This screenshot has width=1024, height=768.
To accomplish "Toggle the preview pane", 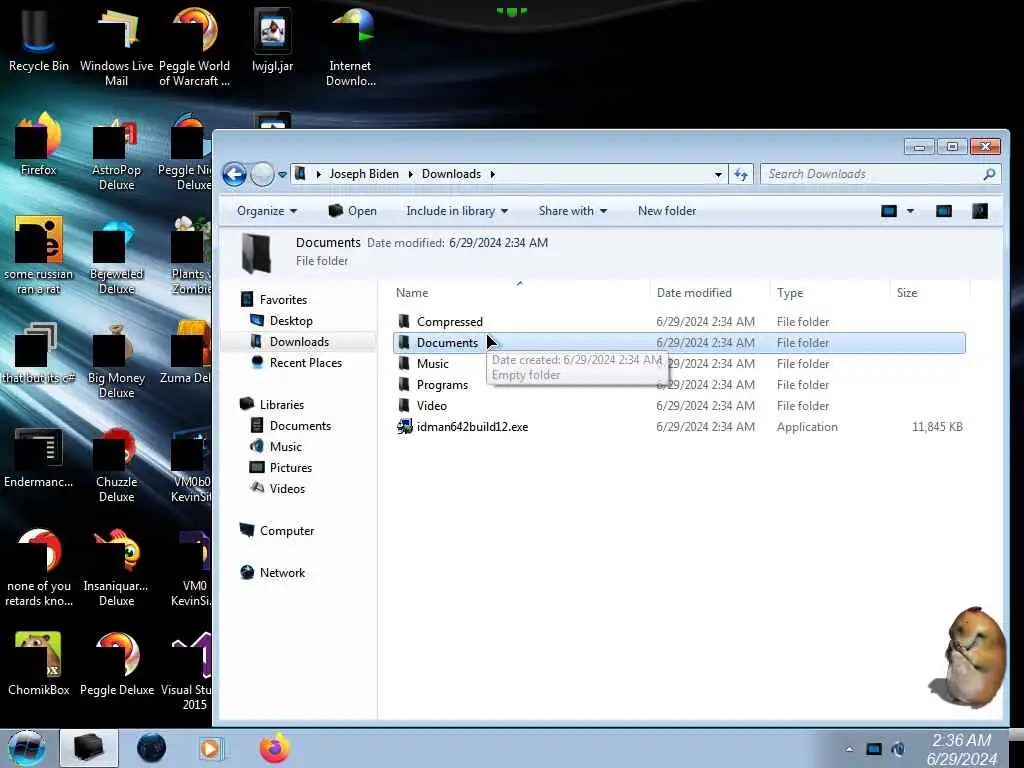I will tap(944, 211).
